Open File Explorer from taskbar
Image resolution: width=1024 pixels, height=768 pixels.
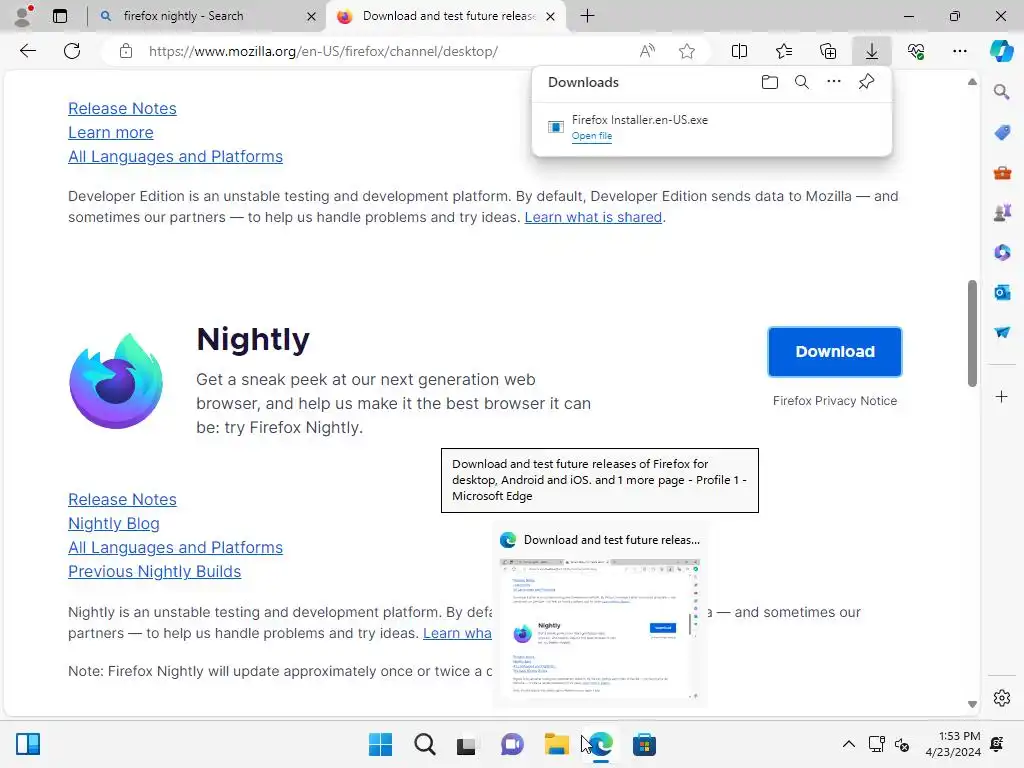click(x=556, y=744)
